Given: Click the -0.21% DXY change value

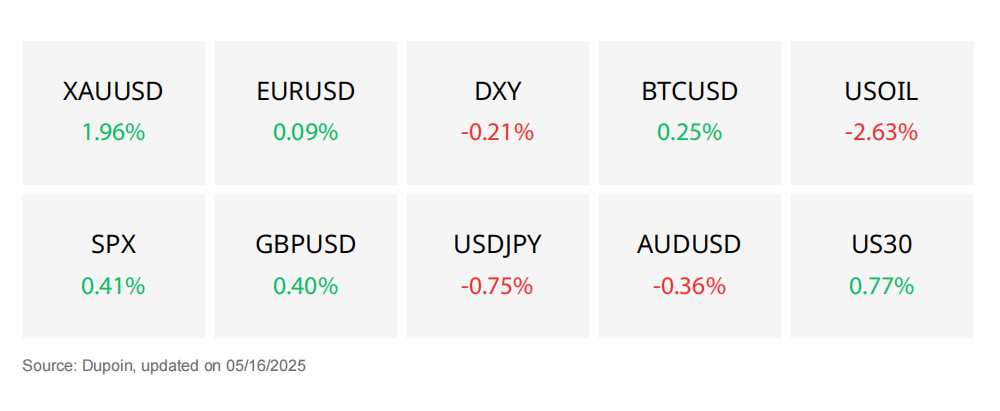Looking at the screenshot, I should tap(497, 133).
